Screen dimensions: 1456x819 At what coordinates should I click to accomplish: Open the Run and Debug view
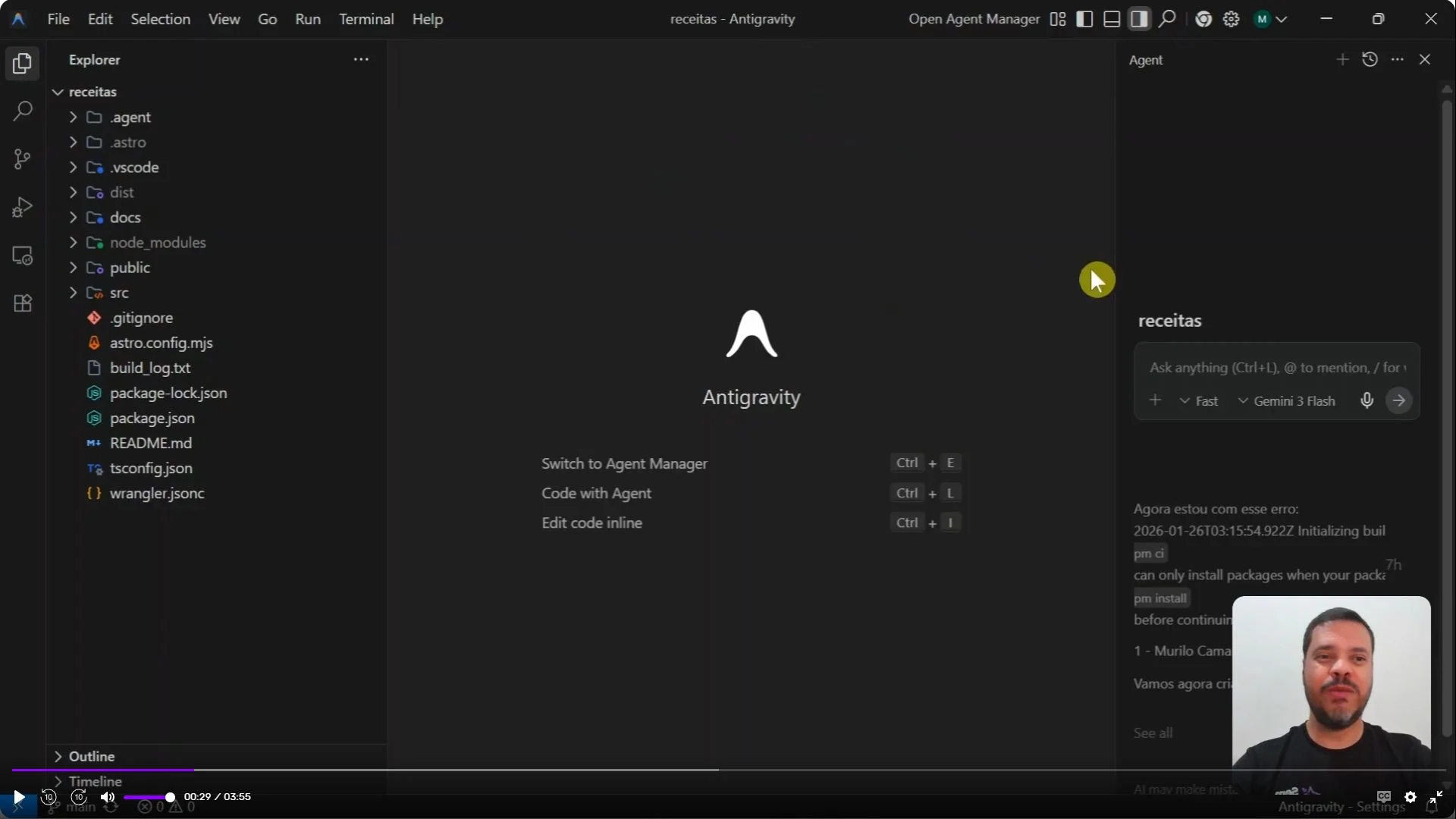[23, 207]
